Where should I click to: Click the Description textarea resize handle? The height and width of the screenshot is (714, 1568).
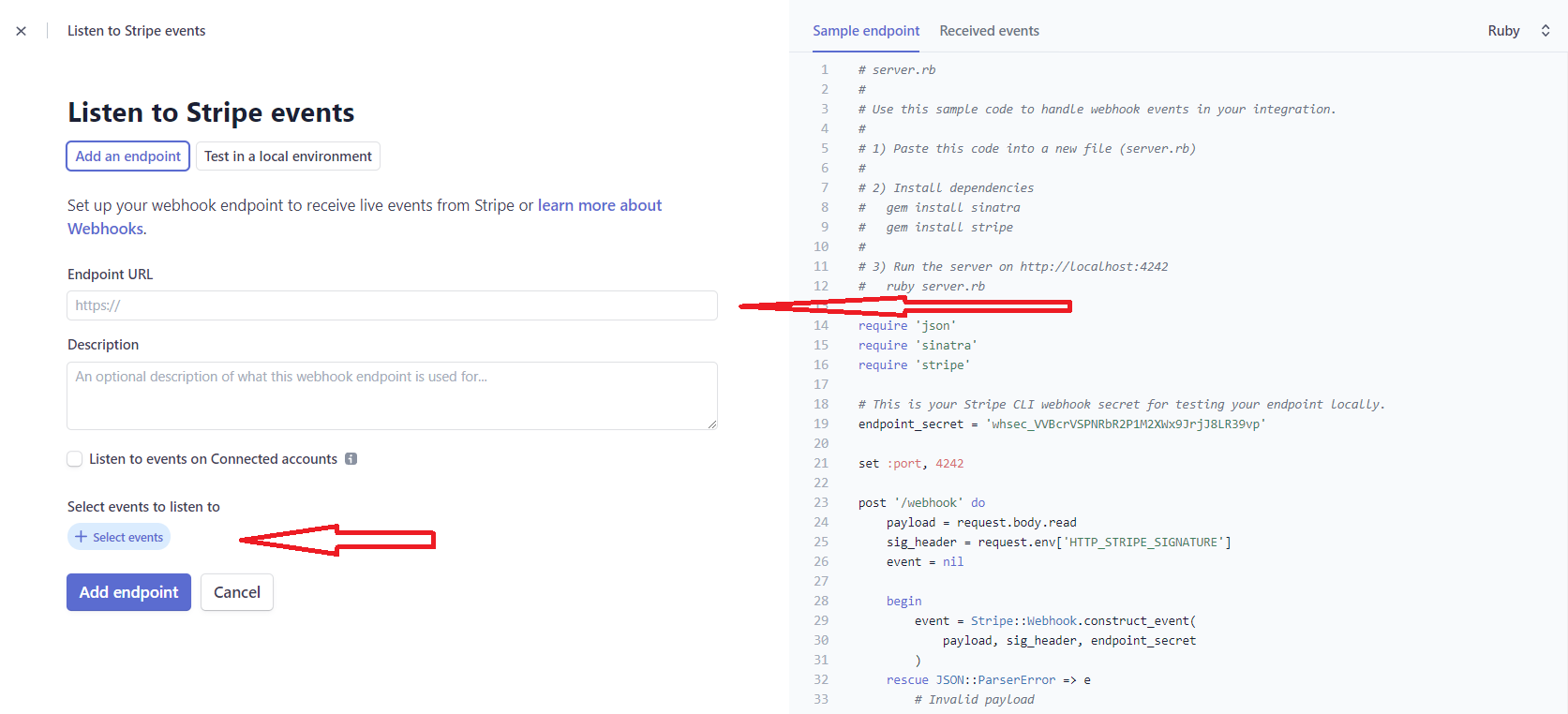[x=712, y=424]
